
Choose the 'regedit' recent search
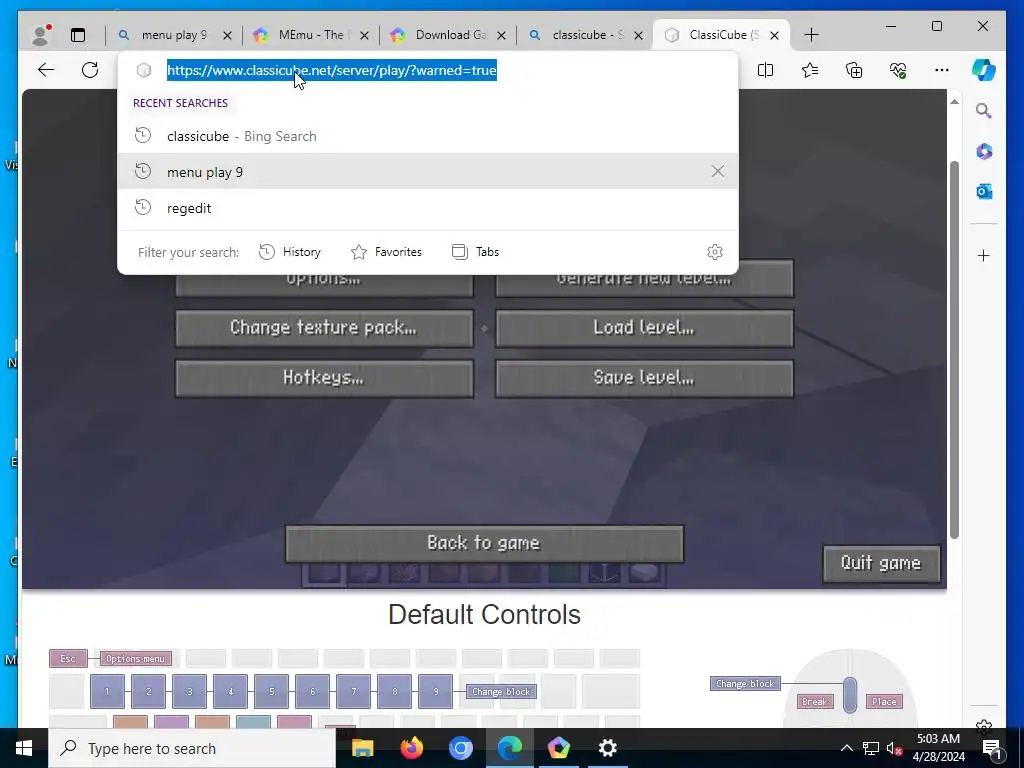pos(428,208)
